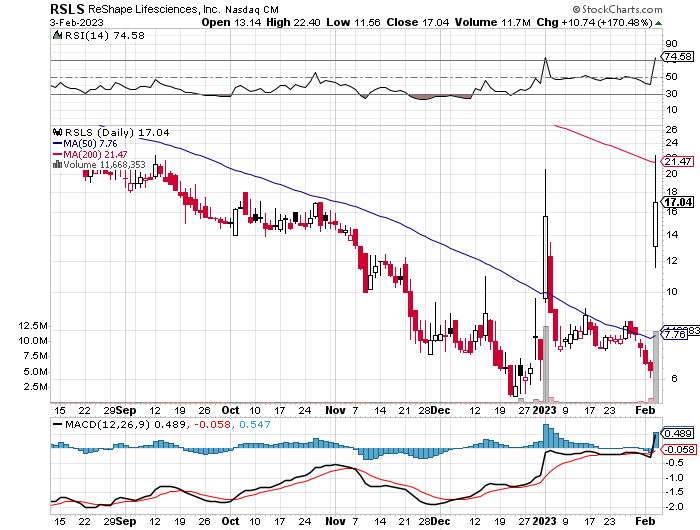The image size is (700, 530).
Task: Click the green up-arrow next to change percent
Action: [x=658, y=23]
